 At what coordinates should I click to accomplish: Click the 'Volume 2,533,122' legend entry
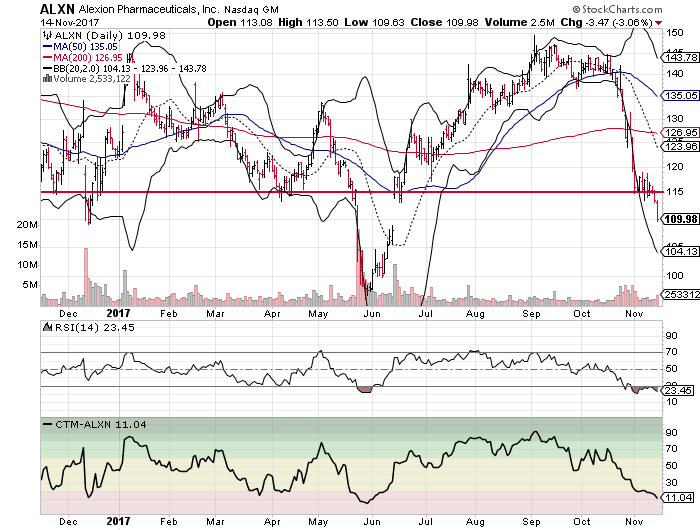92,79
